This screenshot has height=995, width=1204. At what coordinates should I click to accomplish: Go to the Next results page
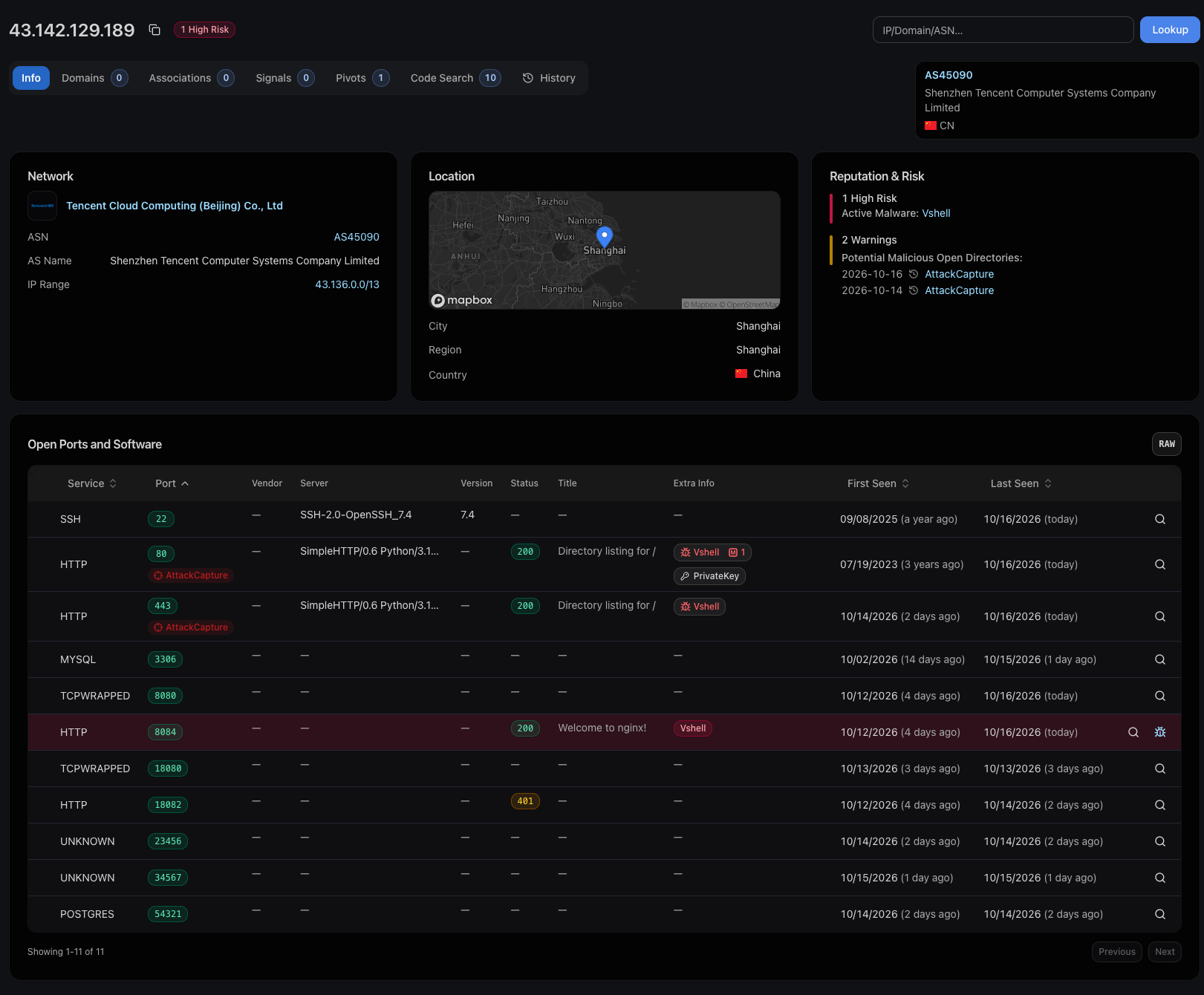click(x=1165, y=952)
